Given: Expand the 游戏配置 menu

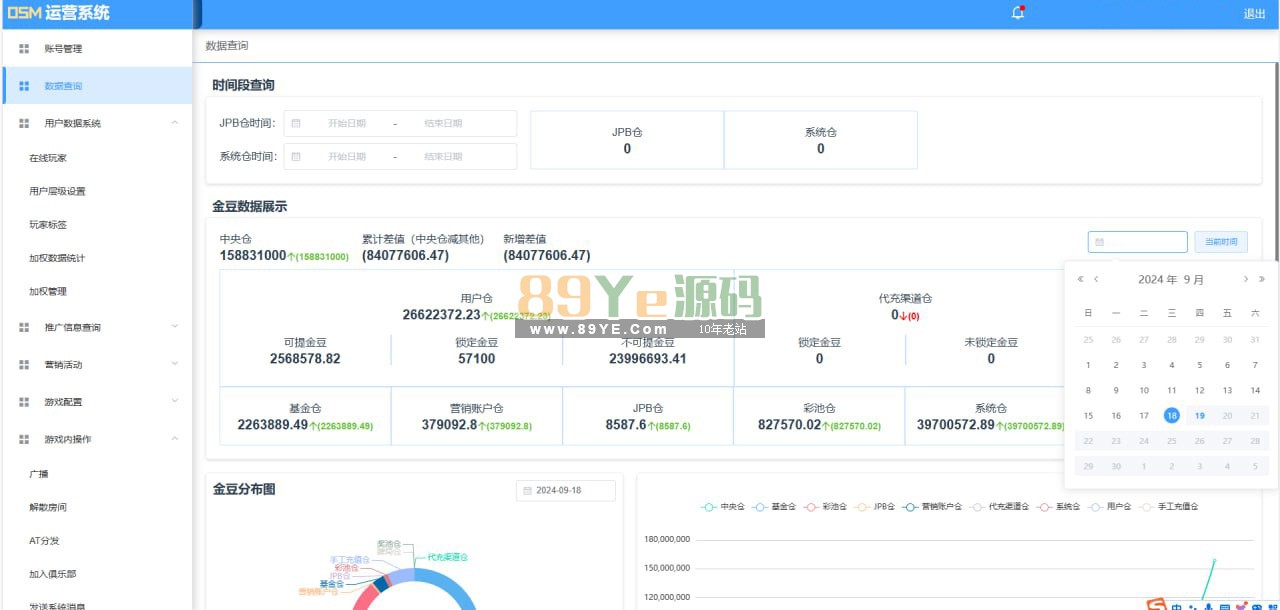Looking at the screenshot, I should click(x=175, y=401).
